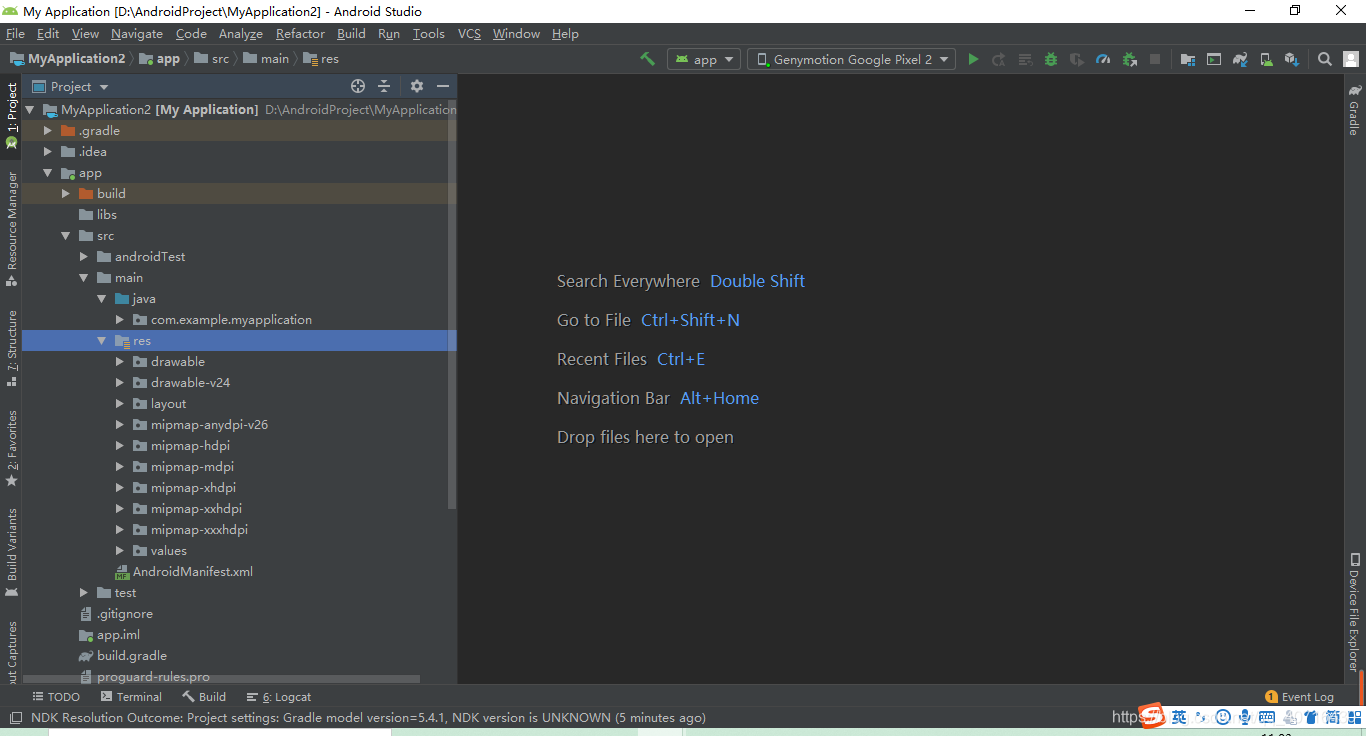
Task: Open the Profile app gauge icon
Action: 1103,59
